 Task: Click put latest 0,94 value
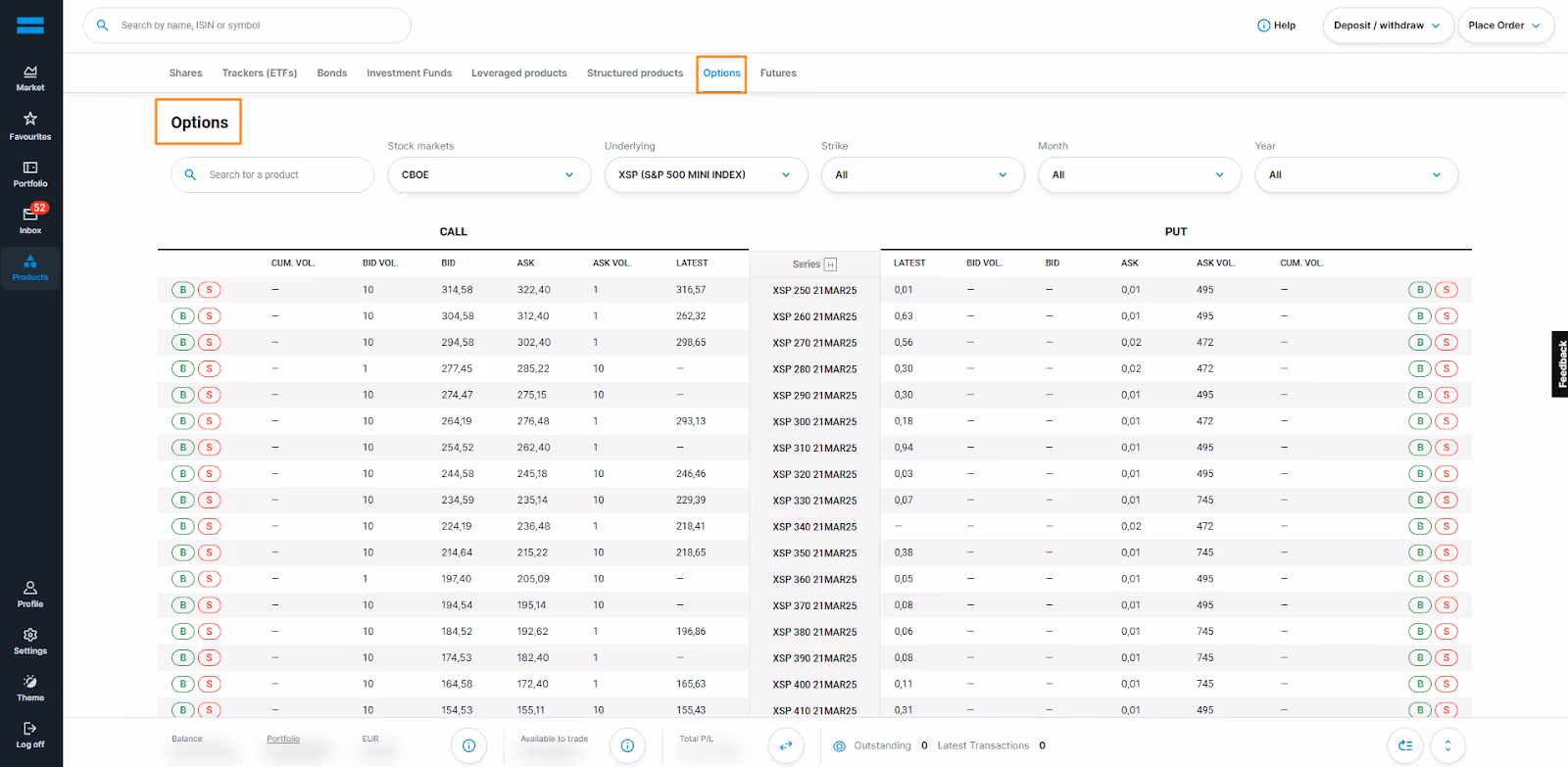click(x=904, y=448)
